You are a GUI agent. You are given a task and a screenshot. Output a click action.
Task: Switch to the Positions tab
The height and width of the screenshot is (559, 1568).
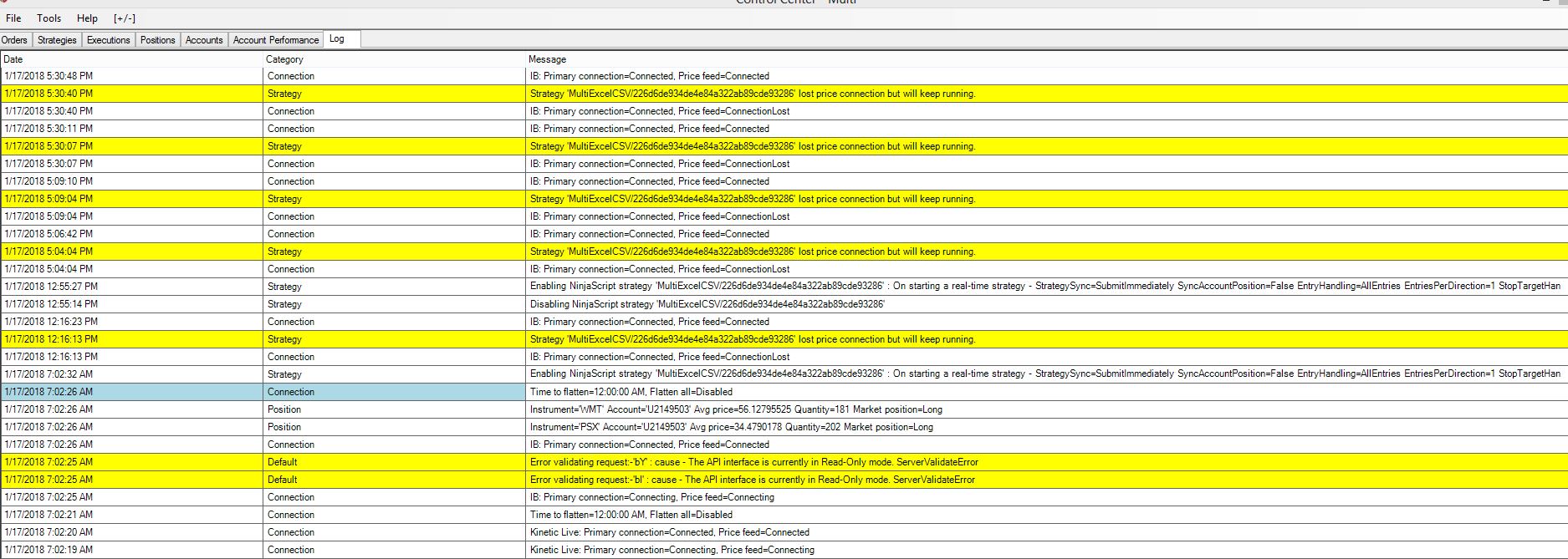[x=158, y=40]
